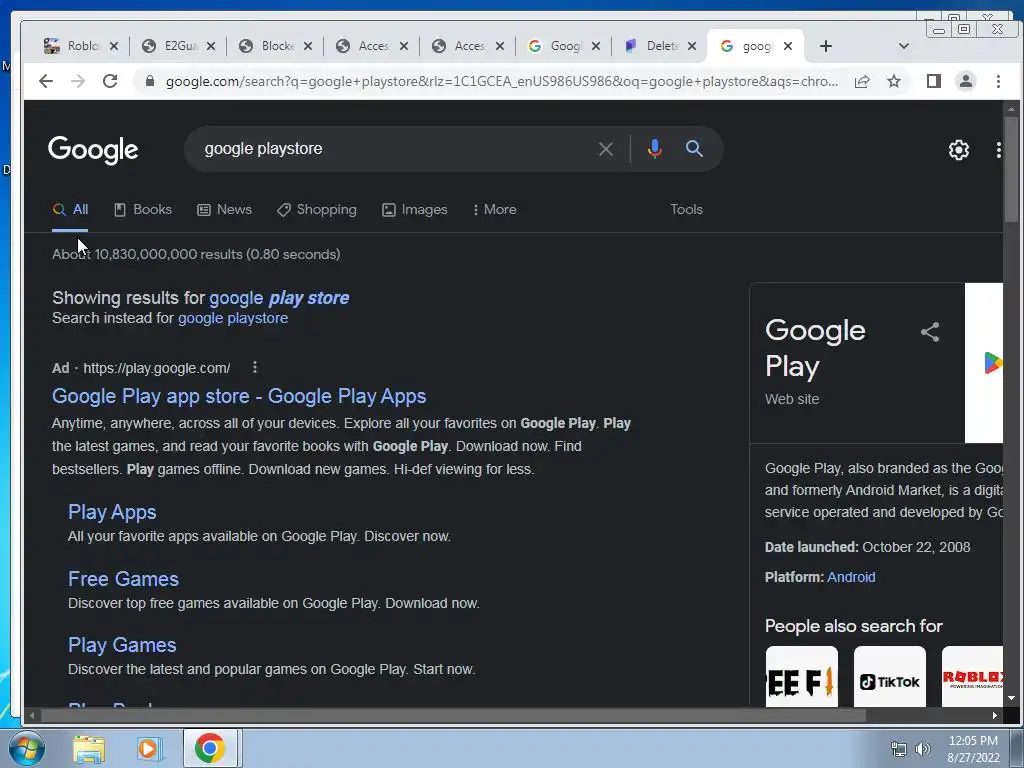Screen dimensions: 1024x768
Task: Select the Books search tab
Action: (143, 210)
